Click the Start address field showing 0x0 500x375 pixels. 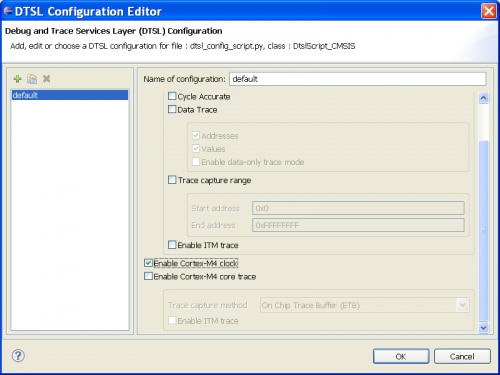[358, 208]
